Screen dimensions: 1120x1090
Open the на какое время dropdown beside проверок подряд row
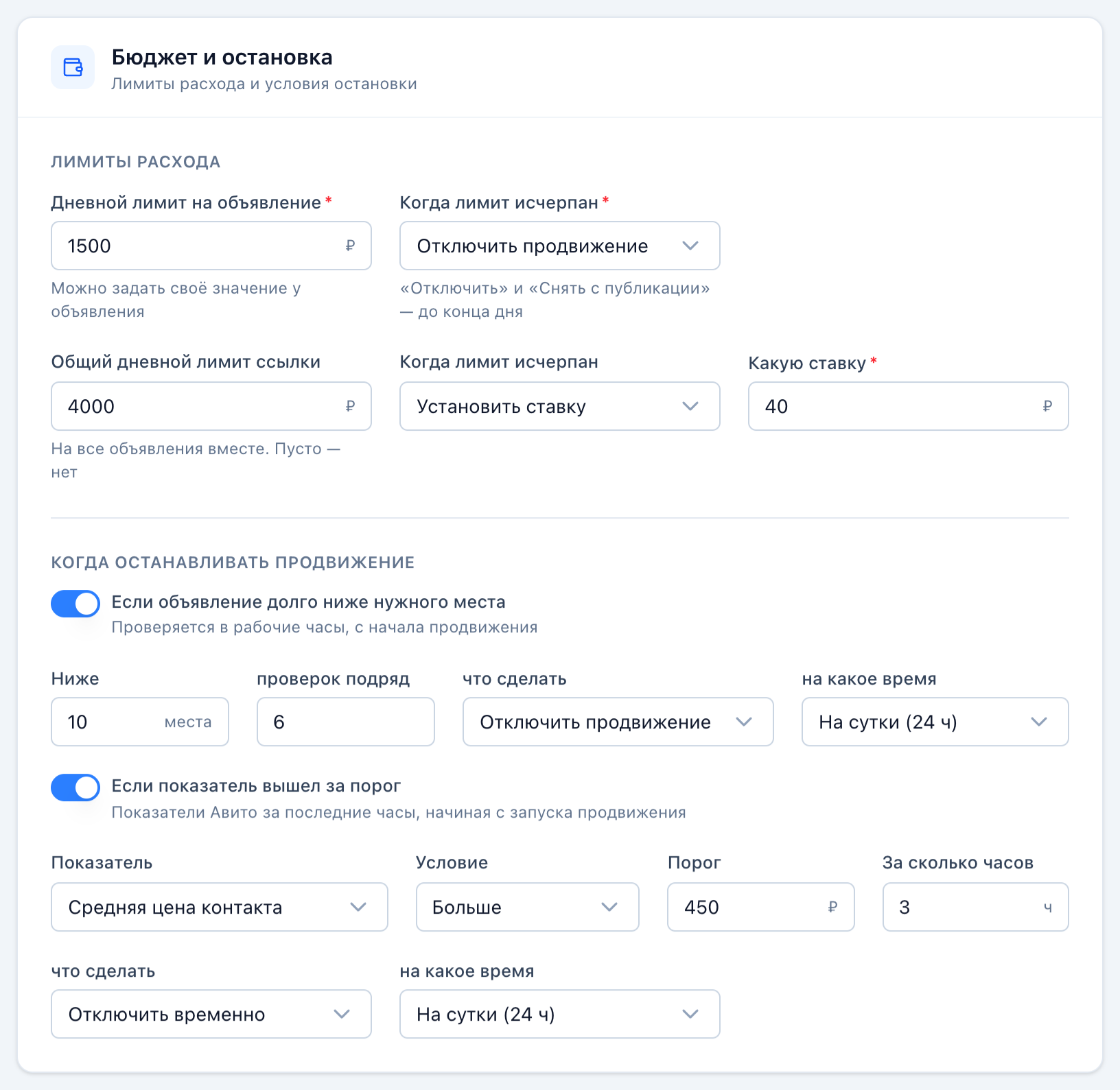point(935,722)
